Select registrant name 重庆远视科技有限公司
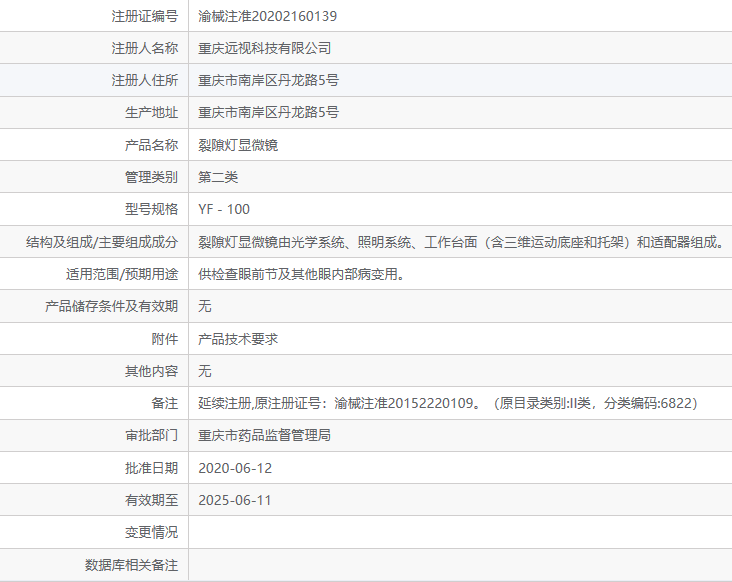 tap(265, 48)
